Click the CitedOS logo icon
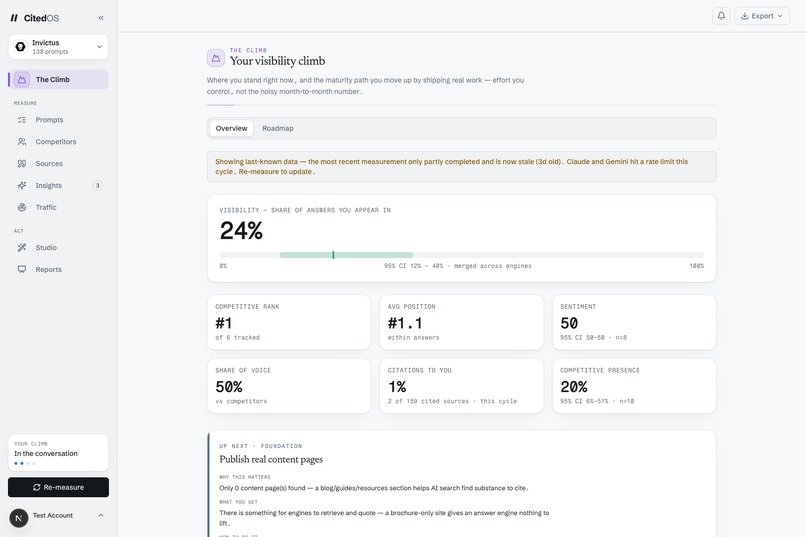806x537 pixels. pos(14,18)
